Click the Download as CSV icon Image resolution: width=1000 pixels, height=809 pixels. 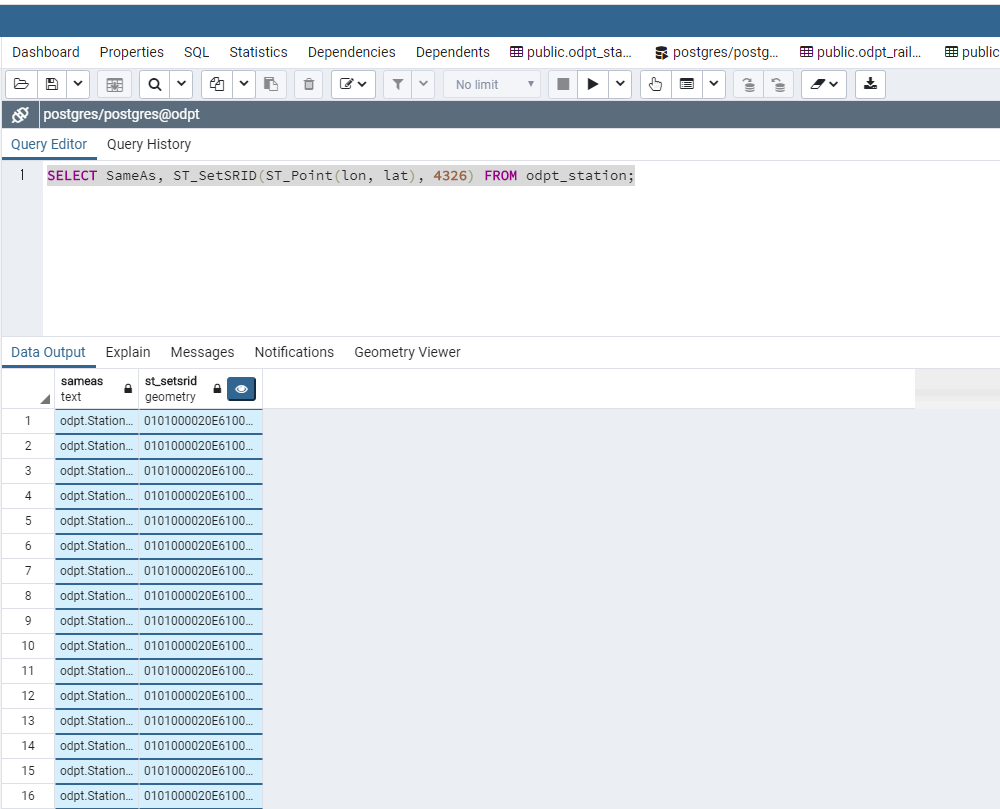[871, 84]
